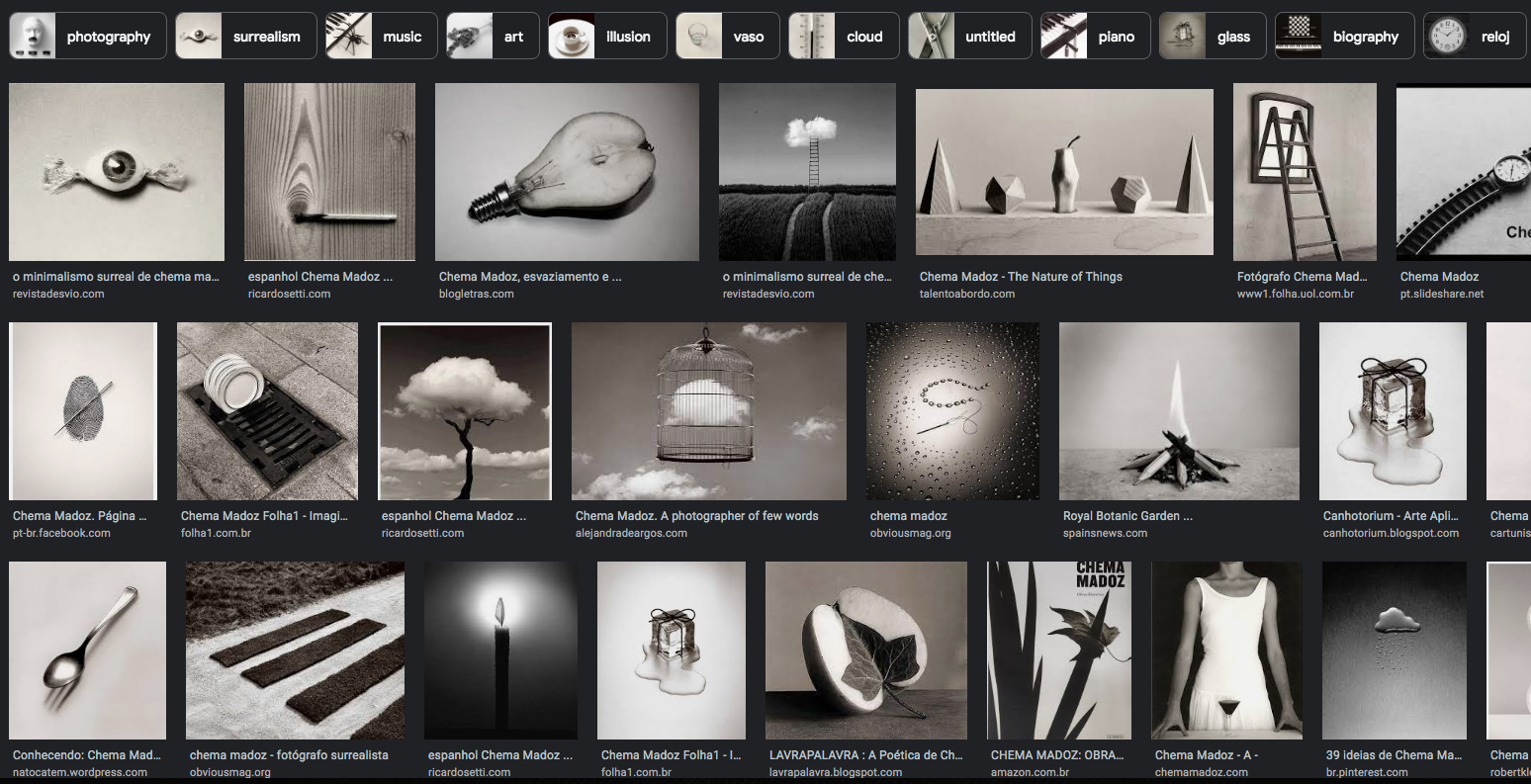This screenshot has height=784, width=1531.
Task: Open 'Chema Madoz, esvaziamento e ...' title
Action: coord(530,277)
